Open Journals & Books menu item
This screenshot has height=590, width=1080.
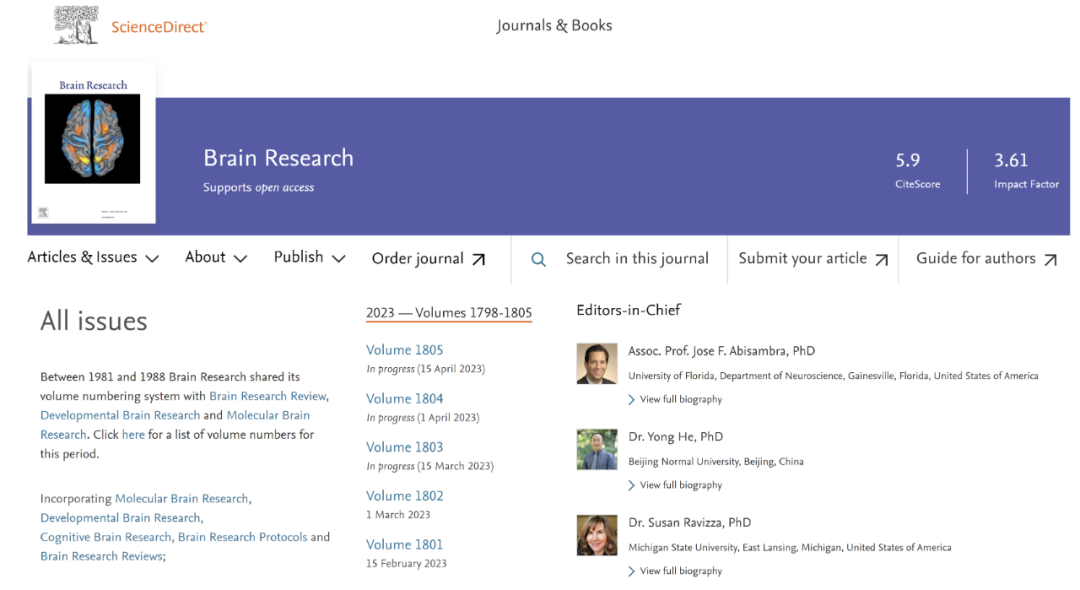(554, 26)
